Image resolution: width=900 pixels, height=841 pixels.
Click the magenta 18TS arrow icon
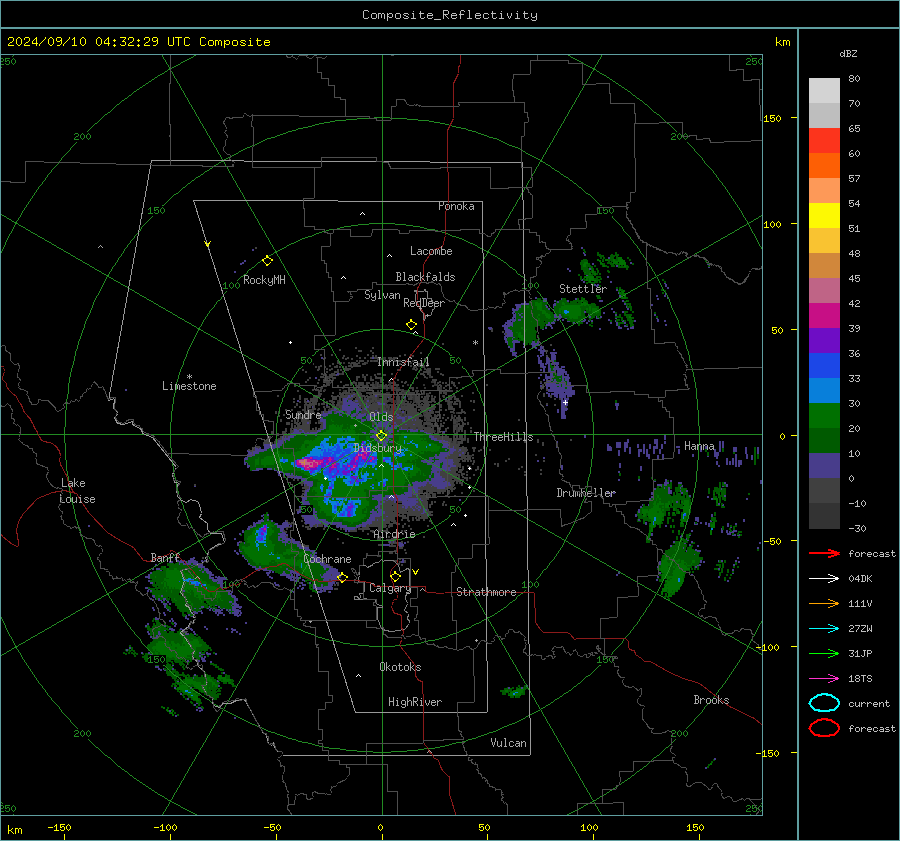coord(824,679)
